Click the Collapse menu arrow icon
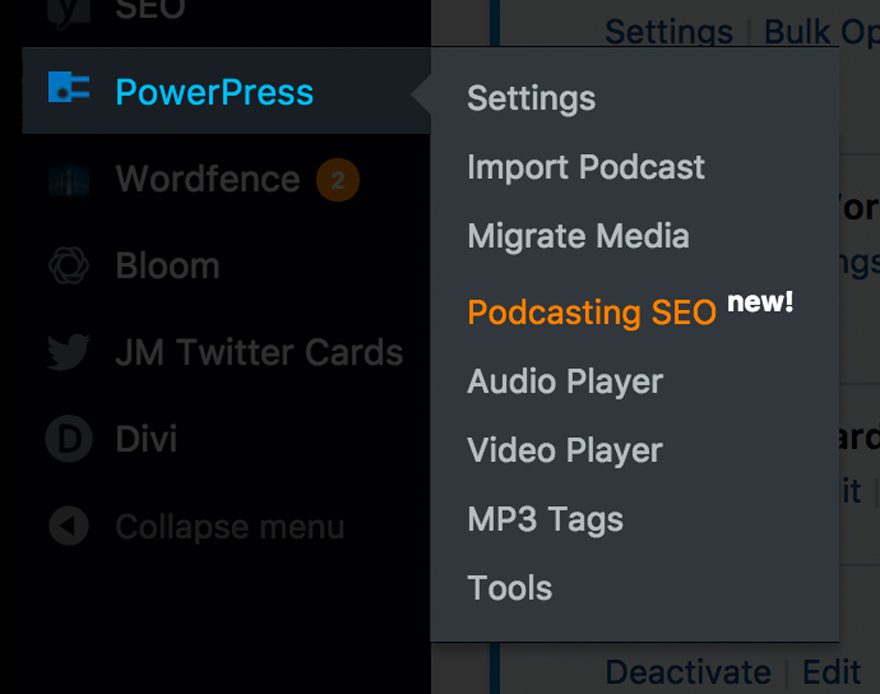The image size is (880, 694). coord(66,527)
